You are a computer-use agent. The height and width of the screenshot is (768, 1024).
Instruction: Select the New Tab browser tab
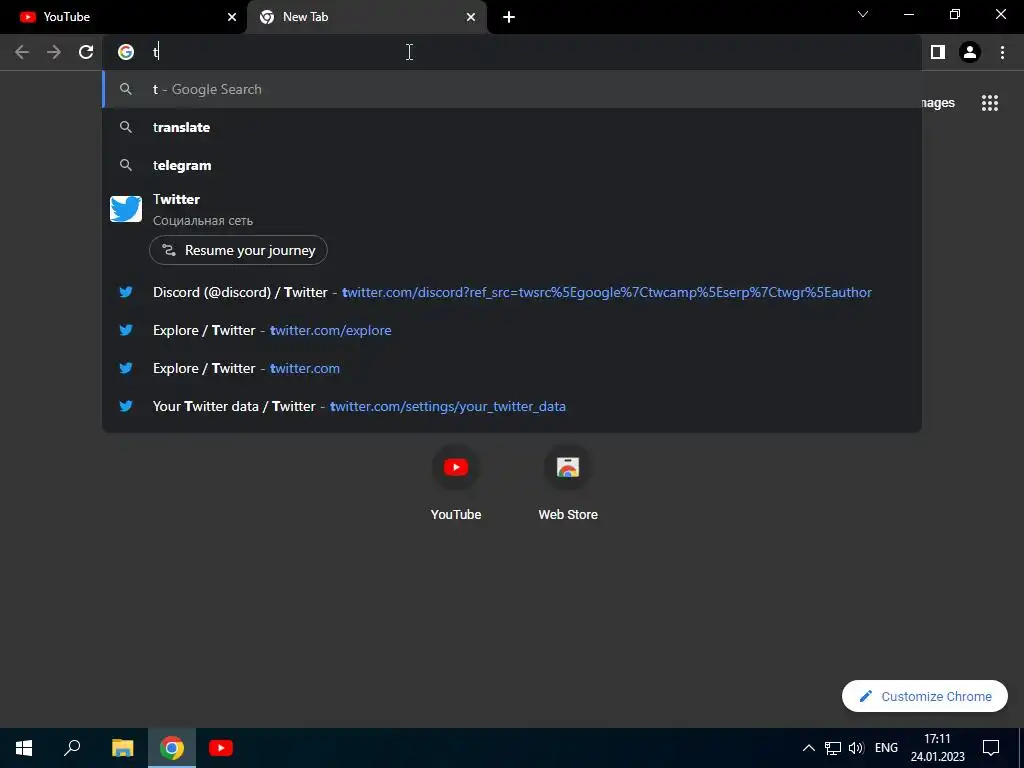tap(366, 17)
